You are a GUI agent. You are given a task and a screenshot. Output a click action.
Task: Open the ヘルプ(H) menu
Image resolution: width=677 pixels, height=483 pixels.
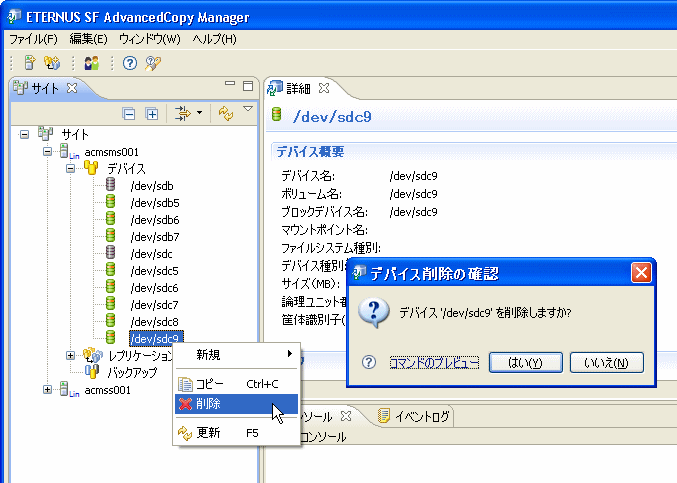pyautogui.click(x=214, y=39)
